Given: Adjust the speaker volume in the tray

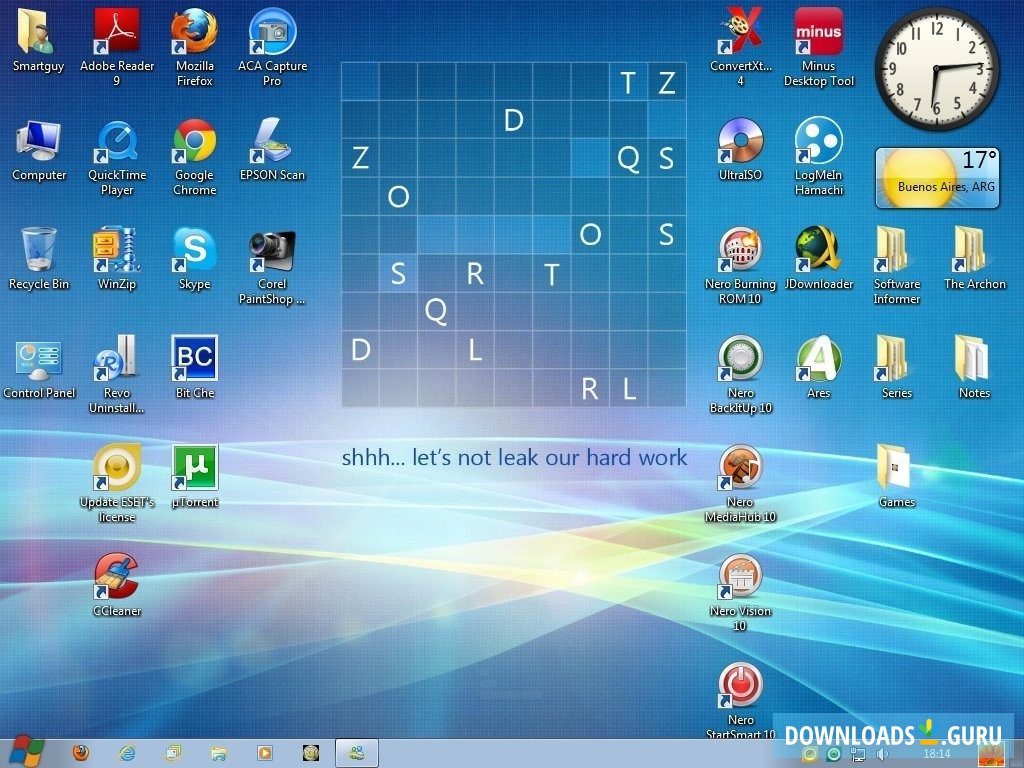Looking at the screenshot, I should pos(882,752).
